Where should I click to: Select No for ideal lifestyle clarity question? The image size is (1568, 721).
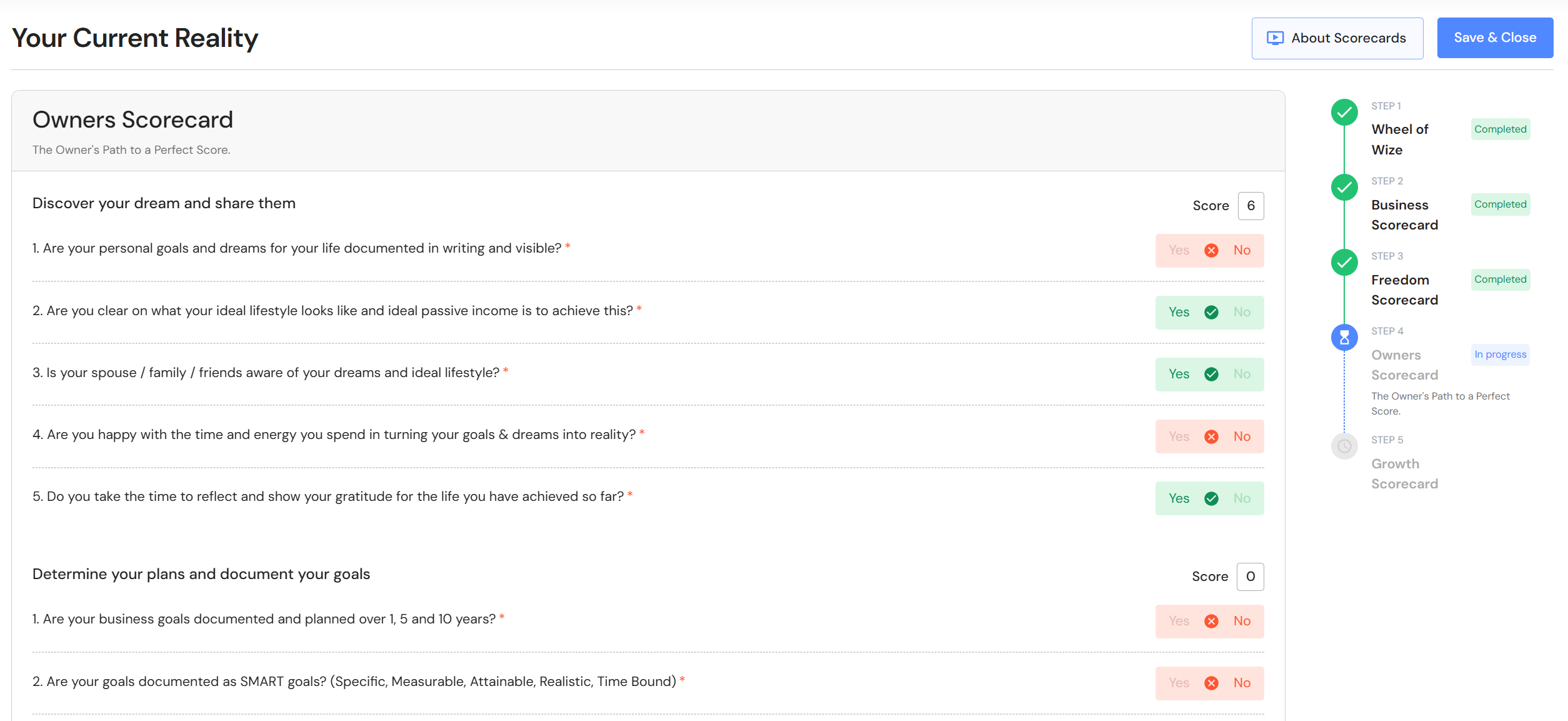[1242, 312]
